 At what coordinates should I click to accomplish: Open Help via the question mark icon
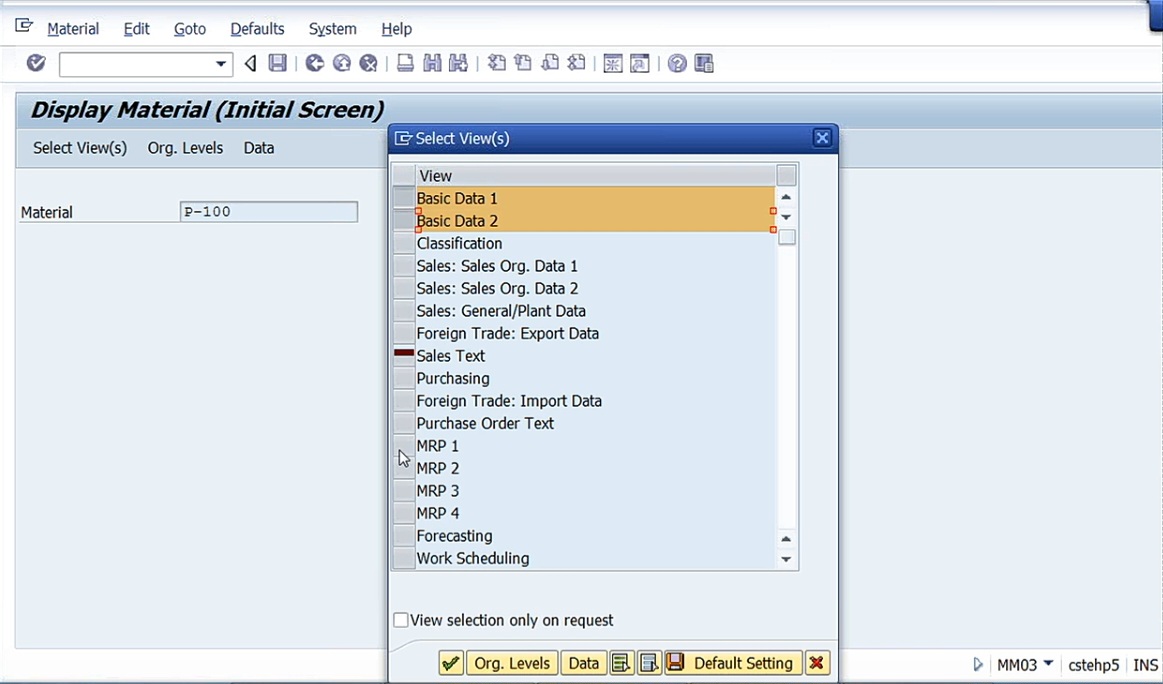[x=676, y=63]
